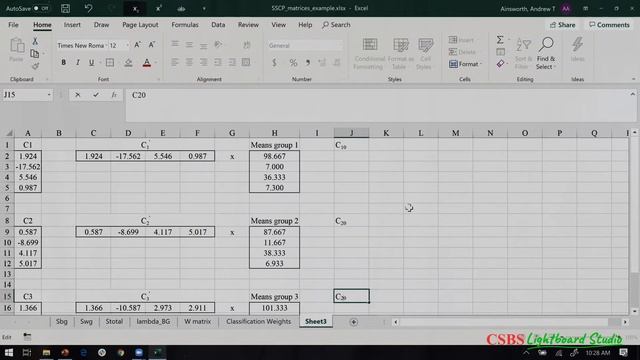640x360 pixels.
Task: Open the Windows notification center
Action: [623, 353]
